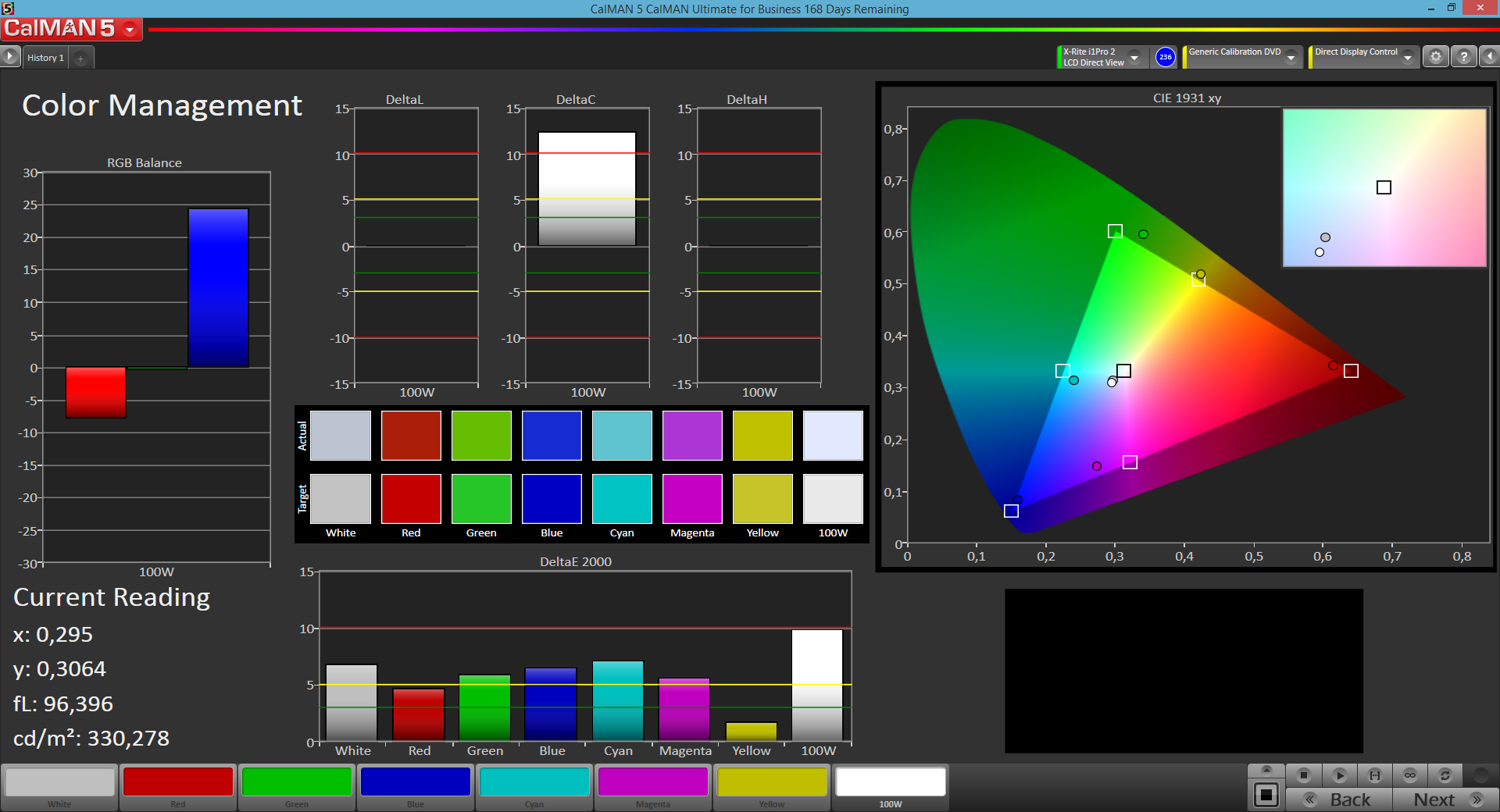Select the Cyan pattern button in bottom strip

tap(534, 787)
